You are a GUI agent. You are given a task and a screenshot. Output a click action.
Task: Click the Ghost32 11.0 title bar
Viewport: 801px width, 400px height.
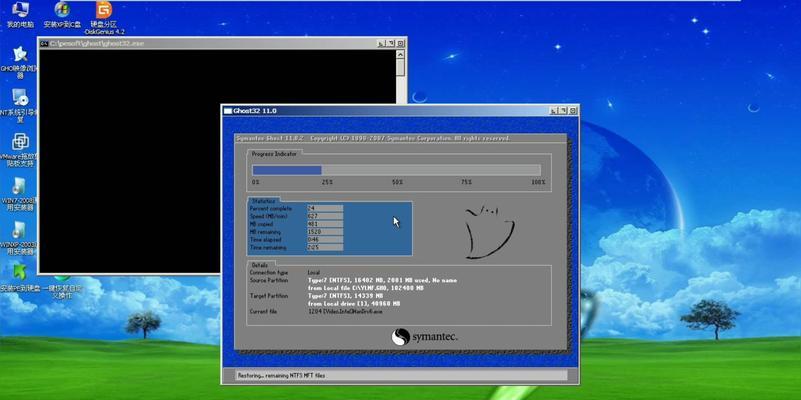pos(400,111)
